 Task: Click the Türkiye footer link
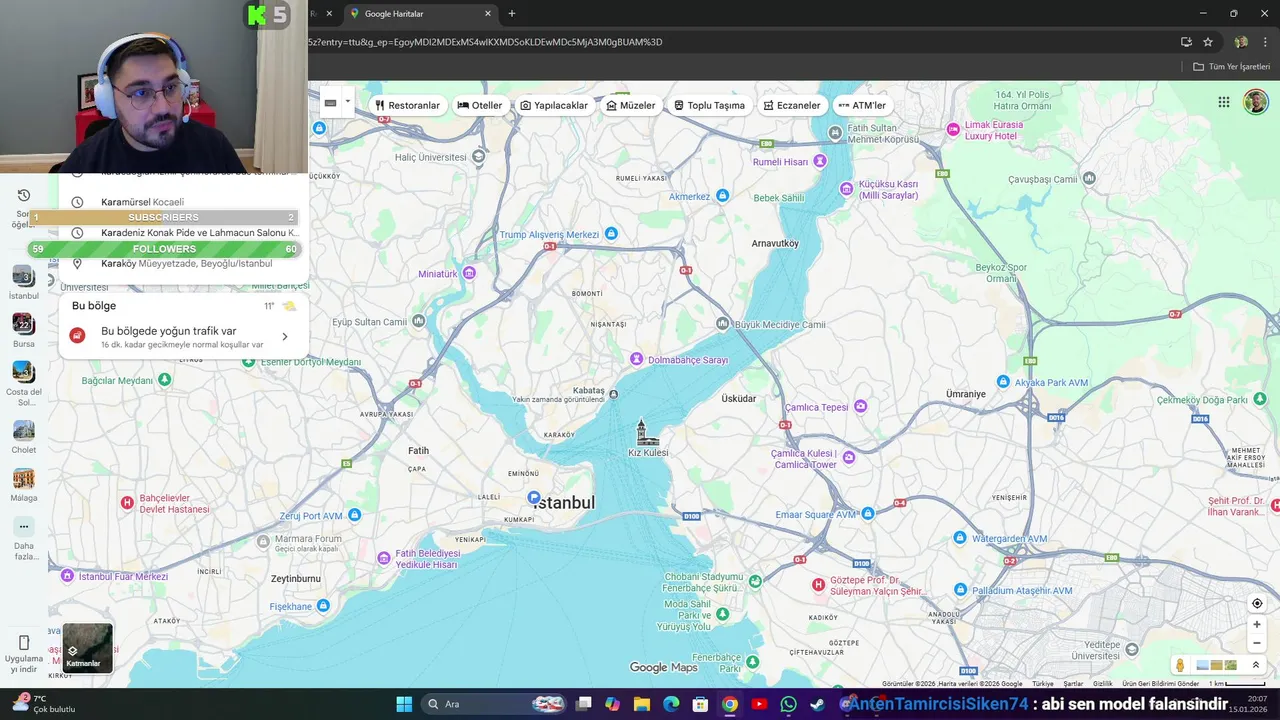pos(1043,684)
